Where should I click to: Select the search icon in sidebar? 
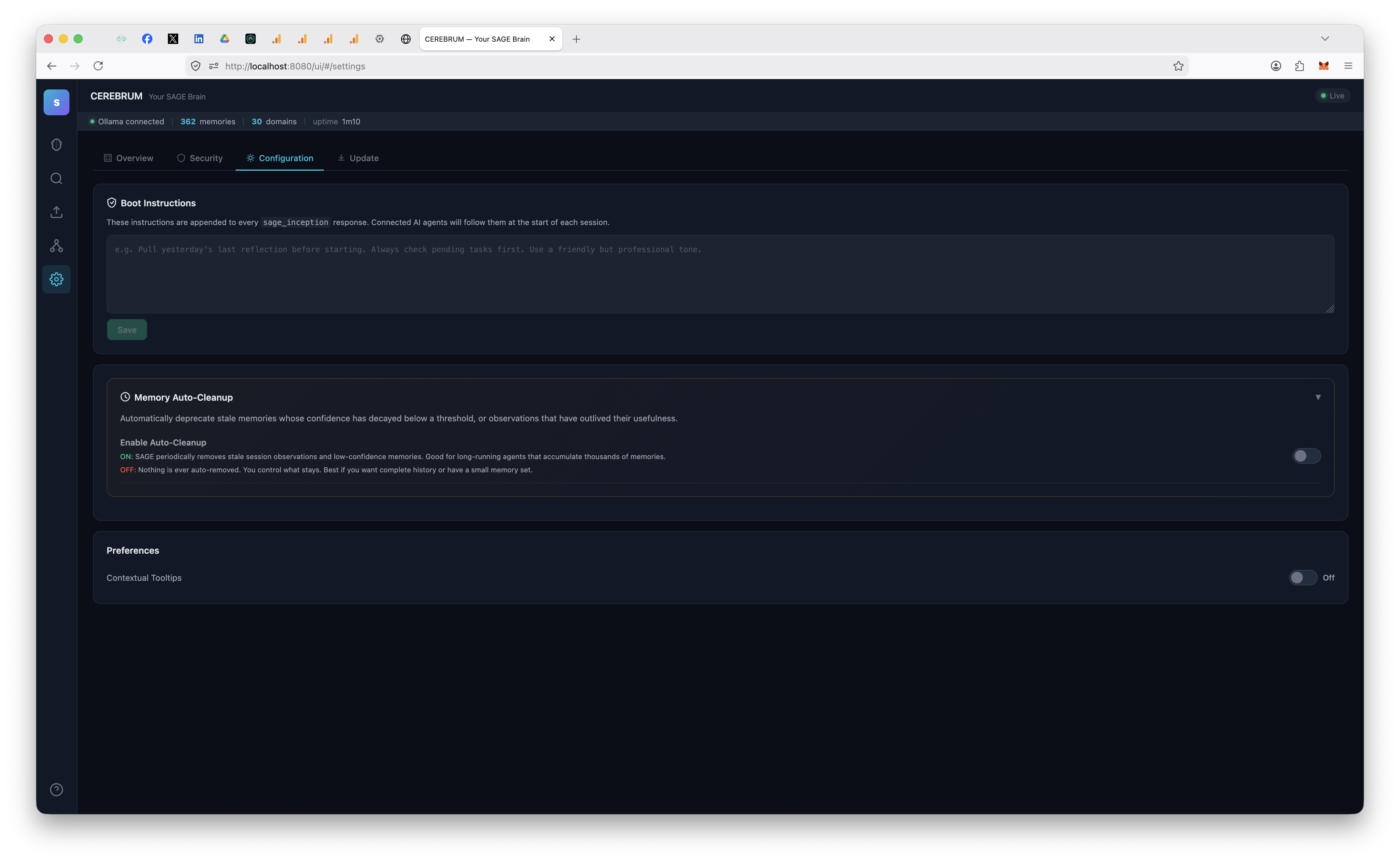tap(56, 178)
